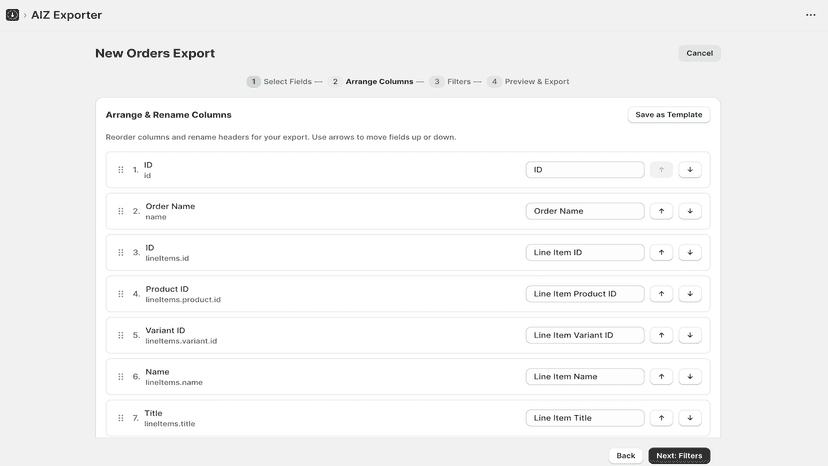The image size is (828, 466).
Task: Edit the Line Item Product ID field
Action: click(585, 294)
